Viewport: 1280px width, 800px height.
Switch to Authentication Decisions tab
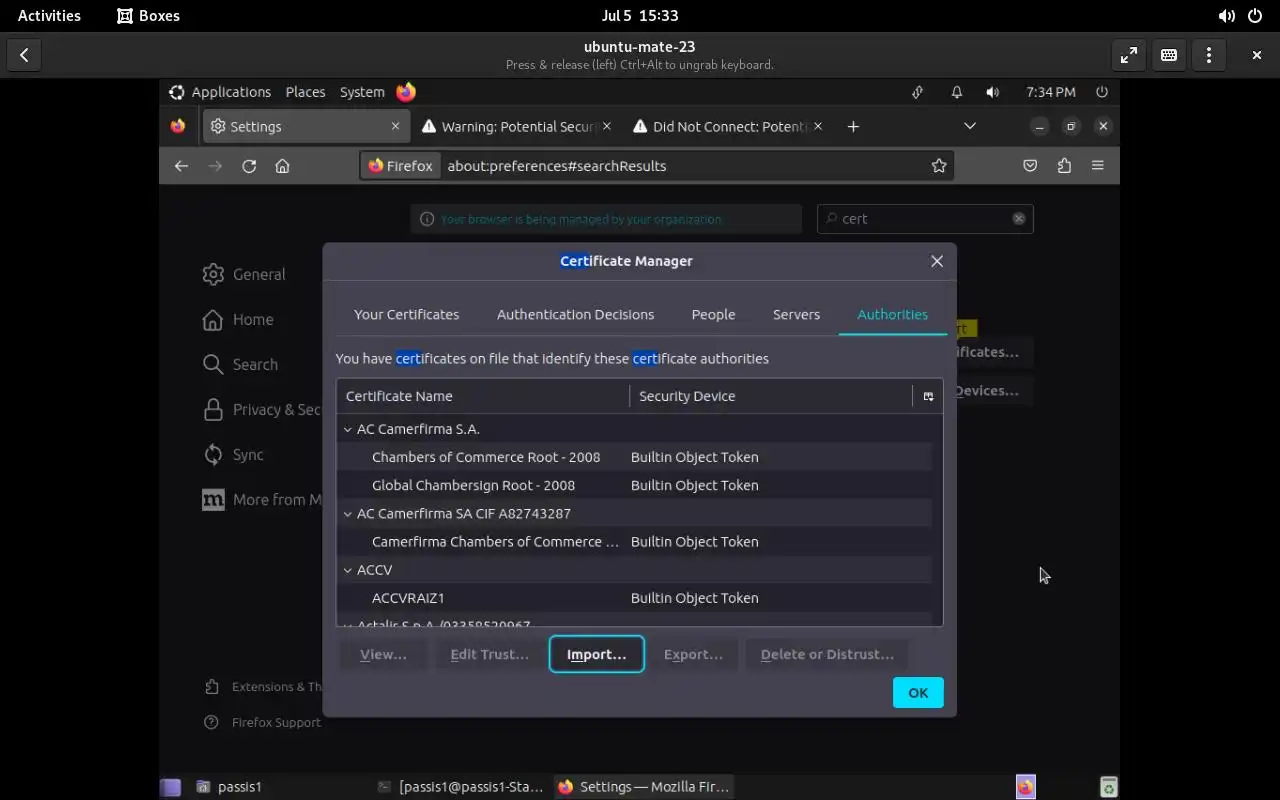click(575, 314)
